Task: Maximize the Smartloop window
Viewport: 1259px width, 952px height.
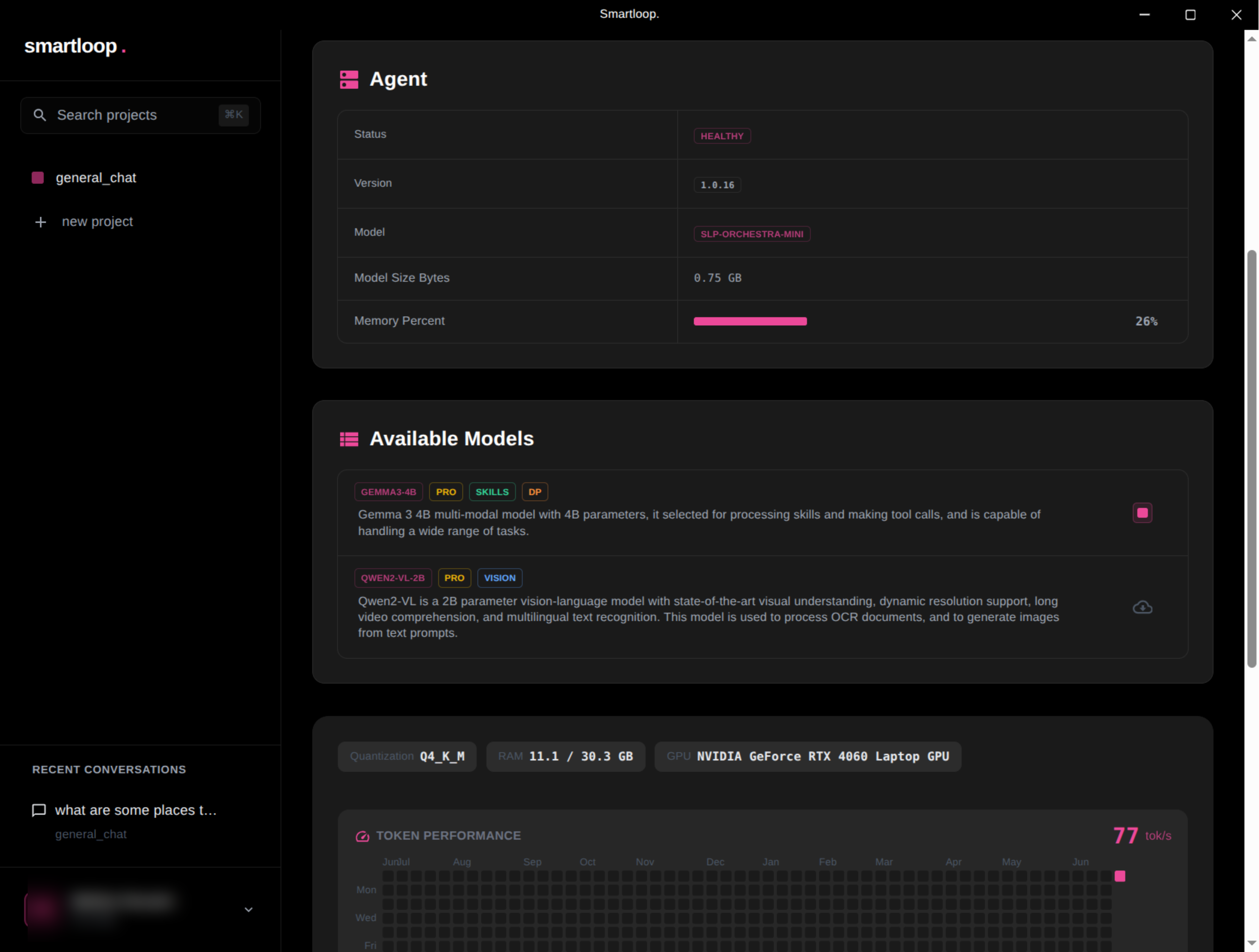Action: pyautogui.click(x=1190, y=15)
